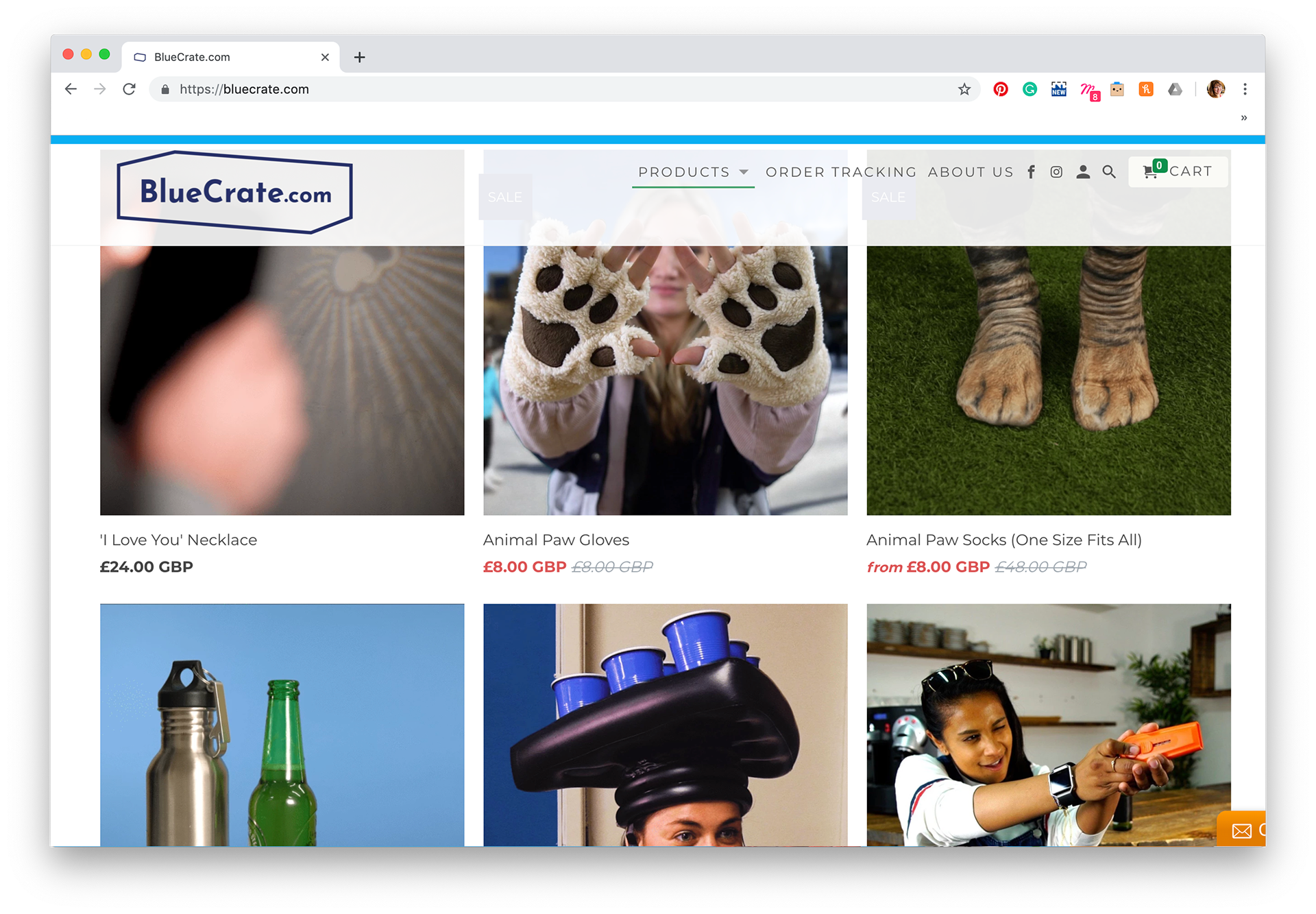The height and width of the screenshot is (914, 1316).
Task: Open a new tab with the plus button
Action: (359, 57)
